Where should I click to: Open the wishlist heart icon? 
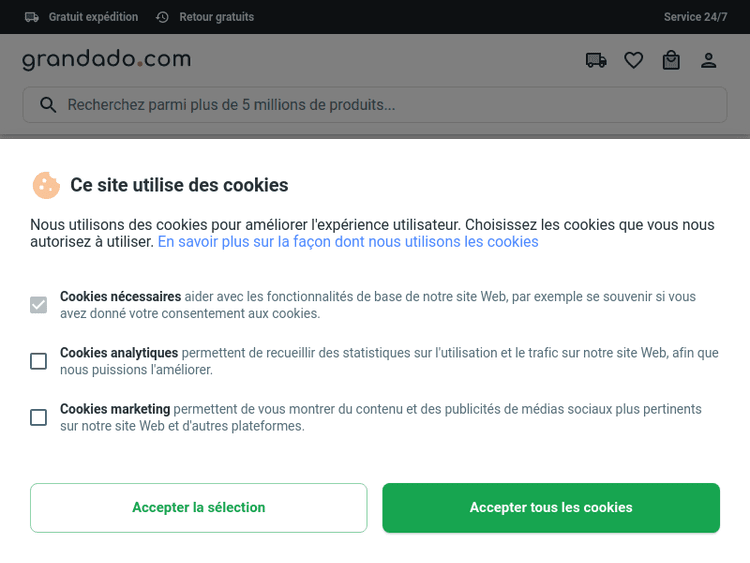633,61
